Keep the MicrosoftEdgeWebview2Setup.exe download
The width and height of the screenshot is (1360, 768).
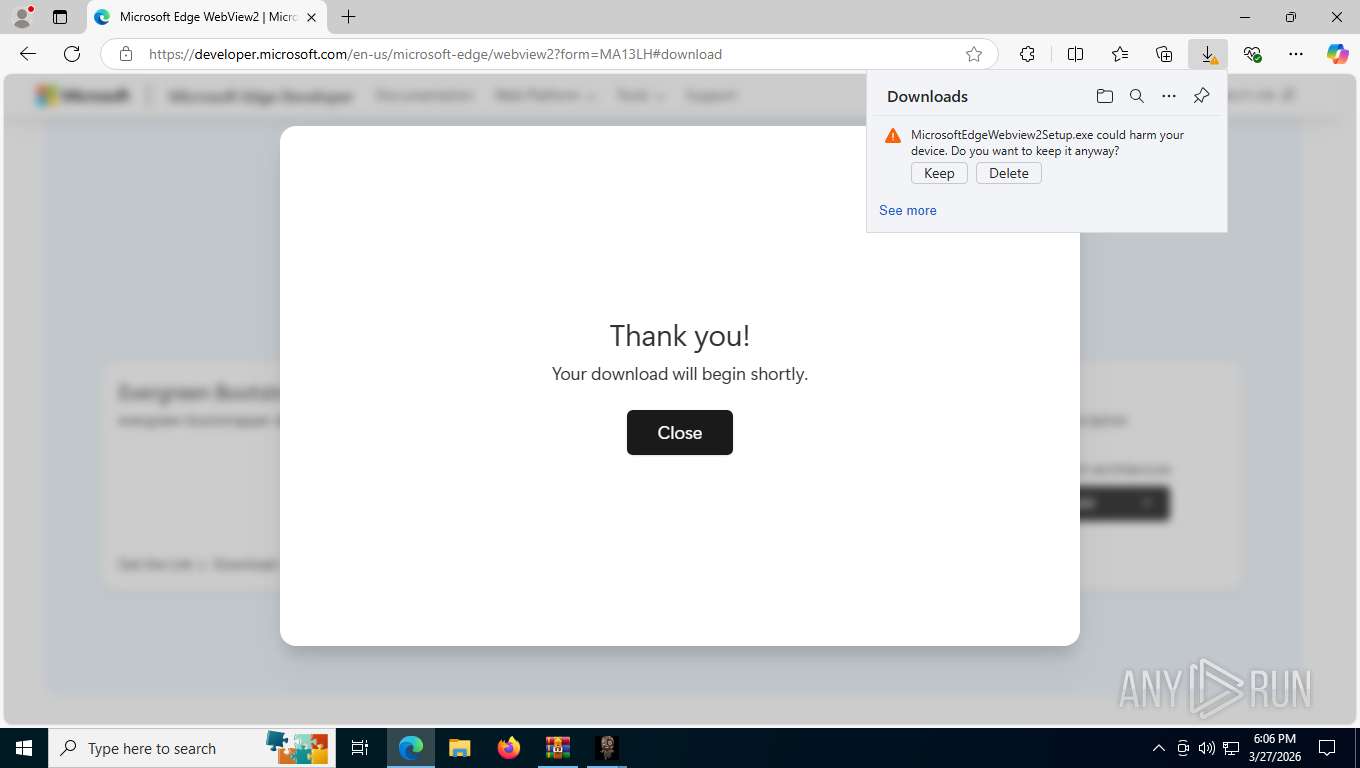[x=939, y=173]
